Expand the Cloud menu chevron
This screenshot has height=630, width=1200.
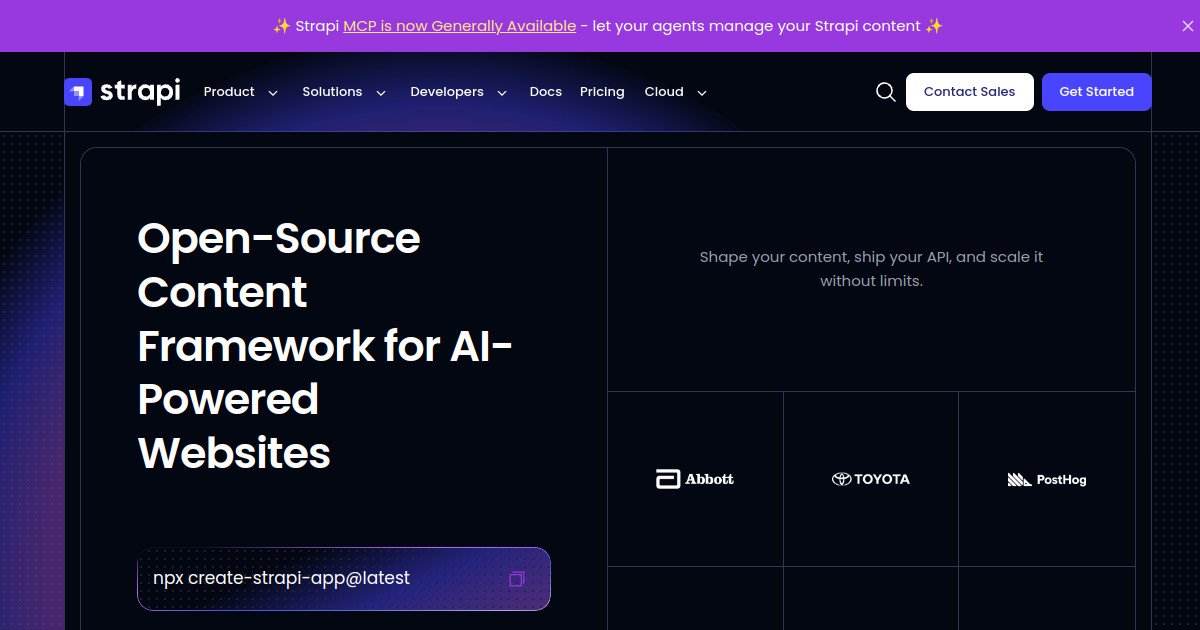702,93
